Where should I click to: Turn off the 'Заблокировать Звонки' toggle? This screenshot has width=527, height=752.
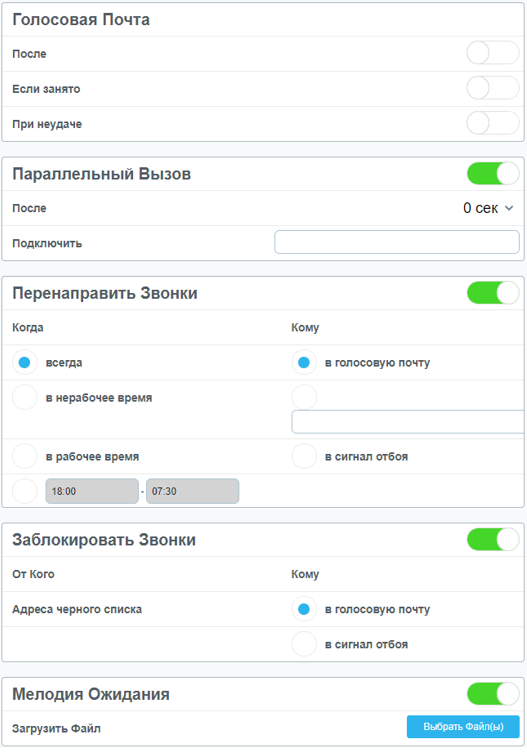coord(492,539)
